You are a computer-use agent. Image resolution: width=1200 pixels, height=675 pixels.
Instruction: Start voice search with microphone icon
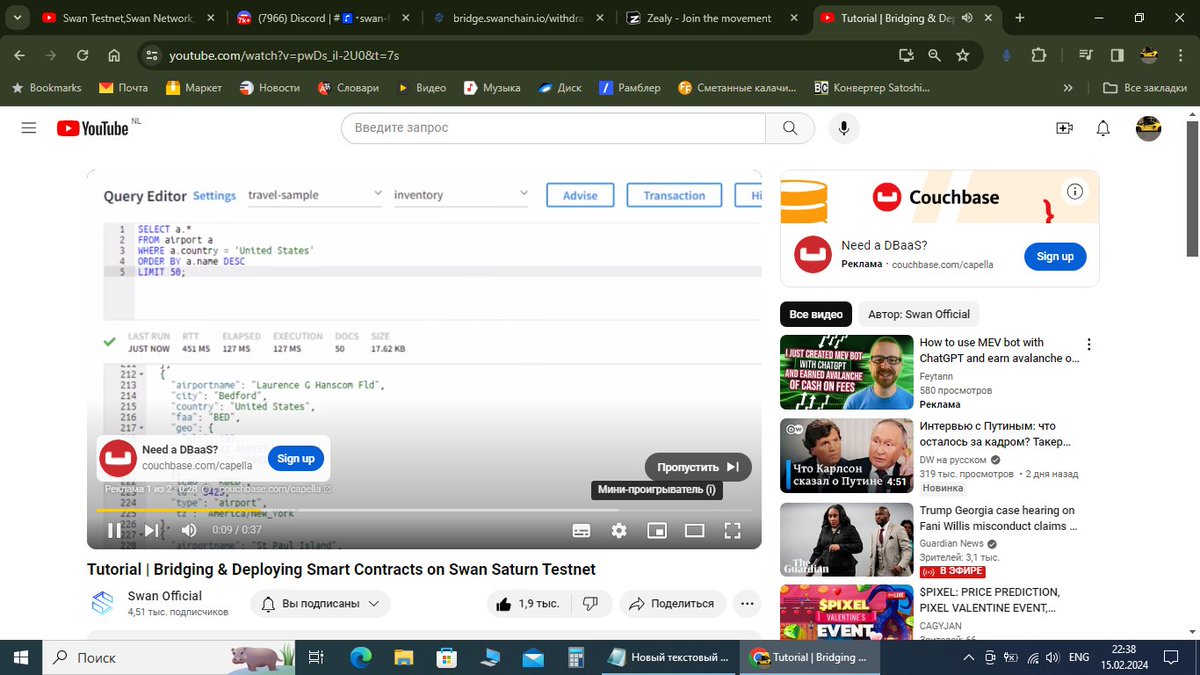pyautogui.click(x=845, y=128)
